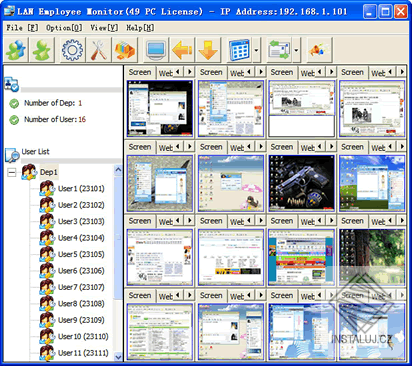Click the user list scrollbar down arrow

coord(118,357)
